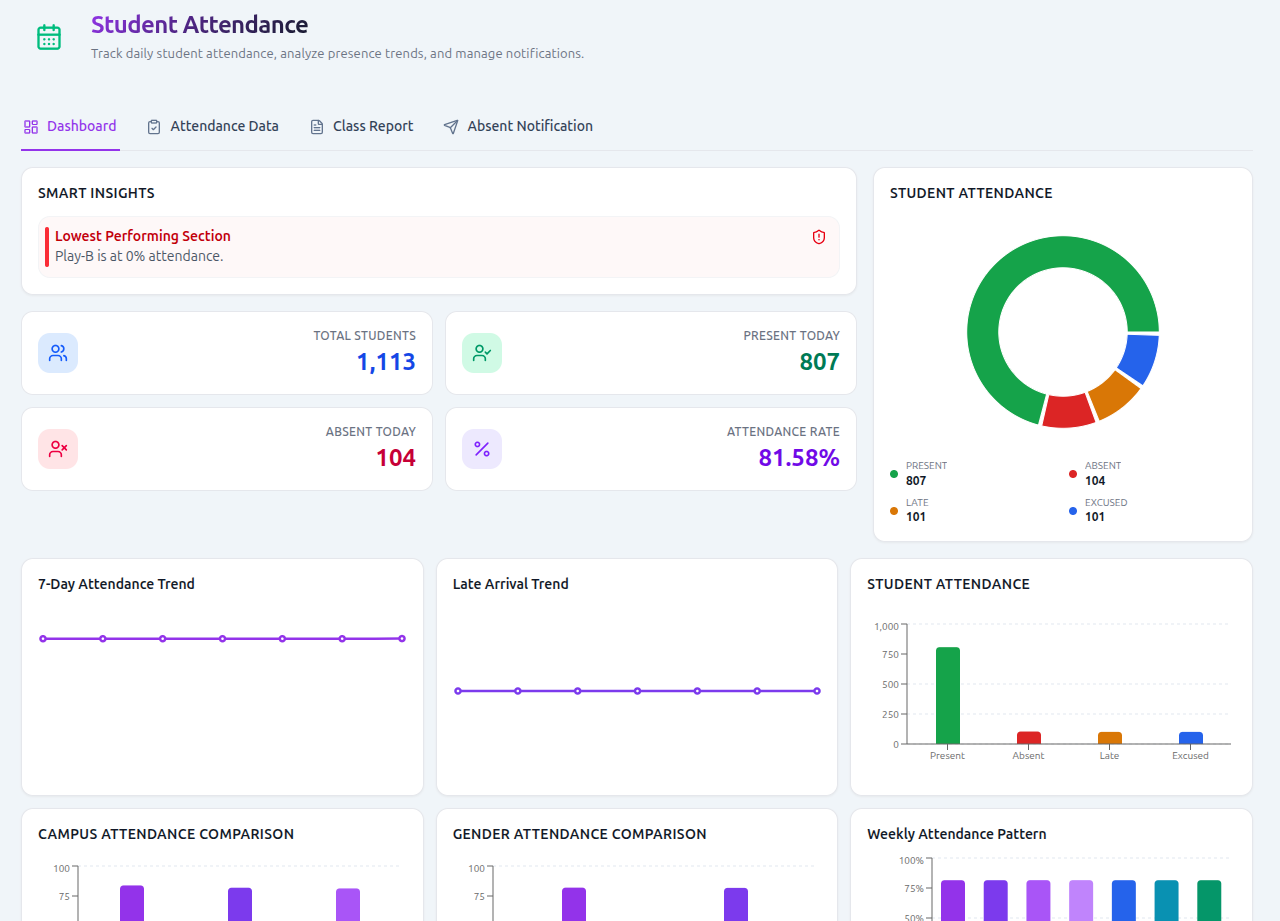The image size is (1280, 921).
Task: Select the Lowest Performing Section insight
Action: click(x=439, y=247)
